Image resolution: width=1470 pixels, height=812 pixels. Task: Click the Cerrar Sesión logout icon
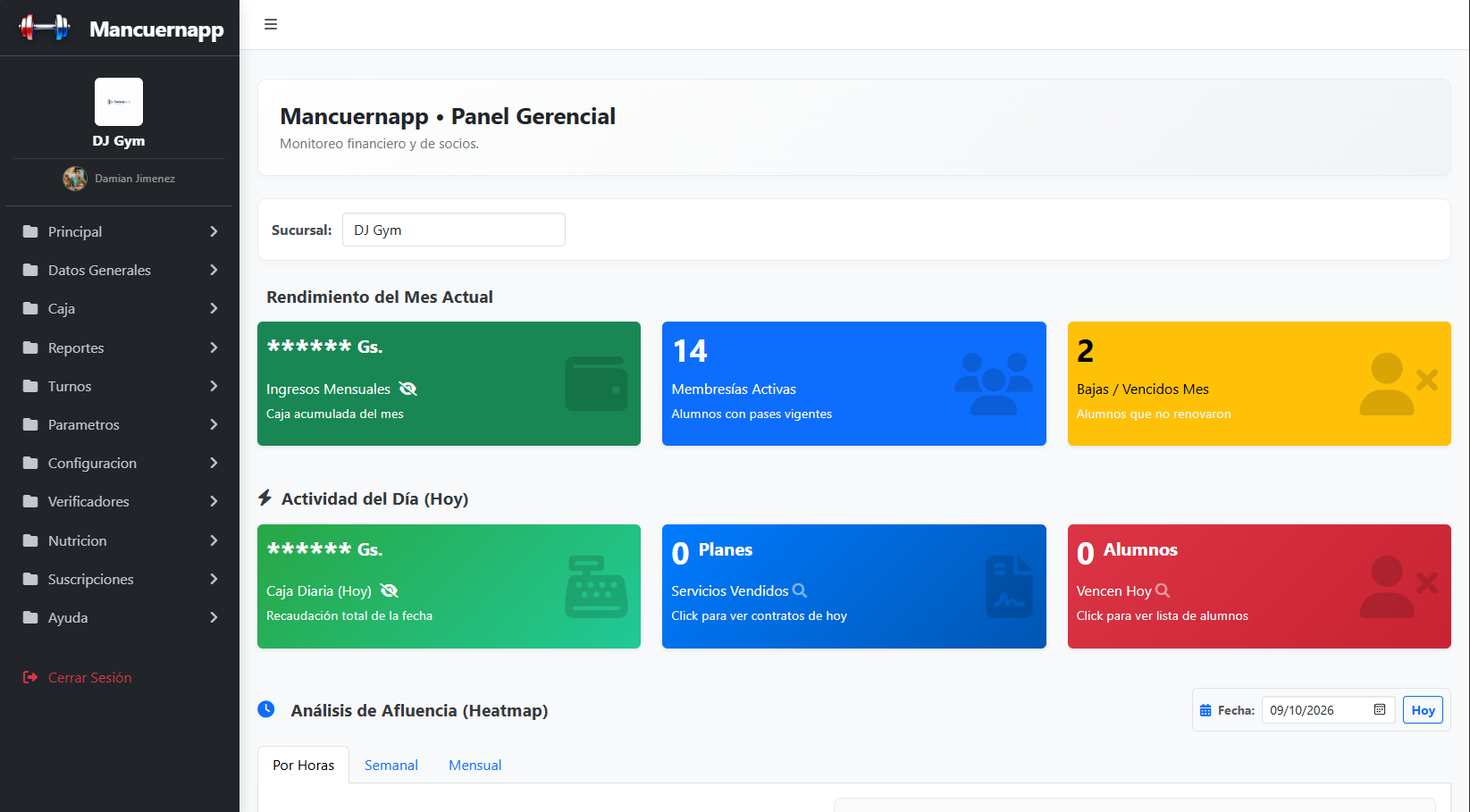30,677
